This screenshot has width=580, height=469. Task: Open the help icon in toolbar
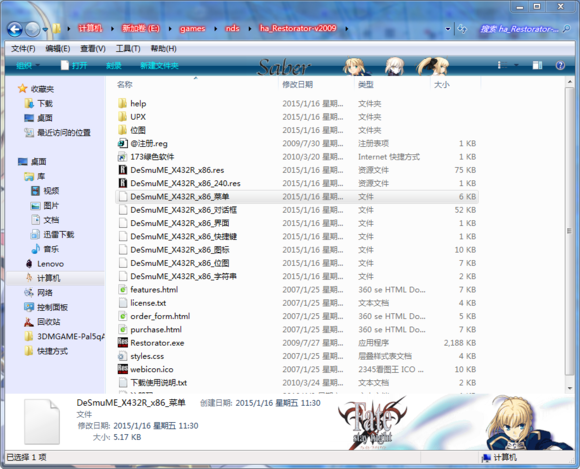click(560, 65)
